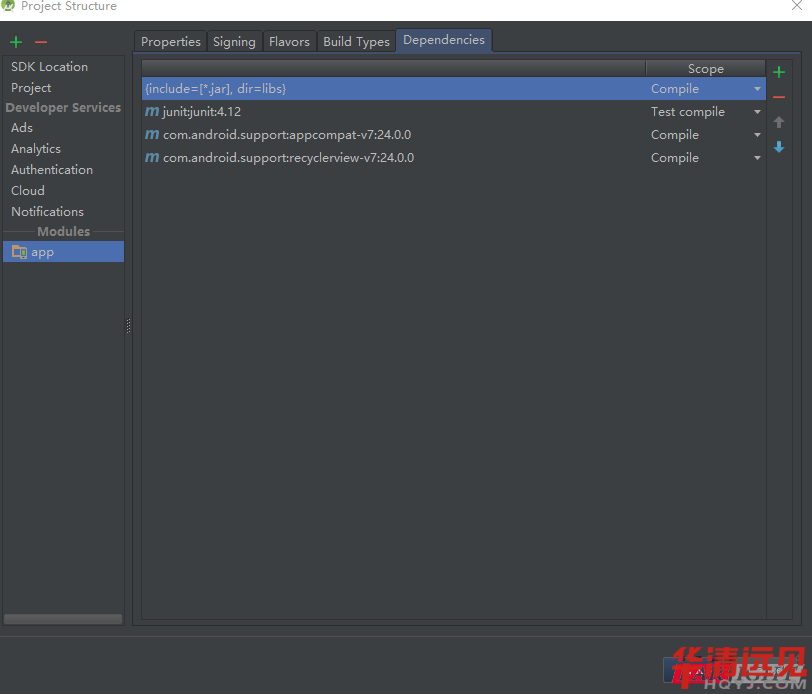Move dependency down with the blue arrow

point(779,147)
